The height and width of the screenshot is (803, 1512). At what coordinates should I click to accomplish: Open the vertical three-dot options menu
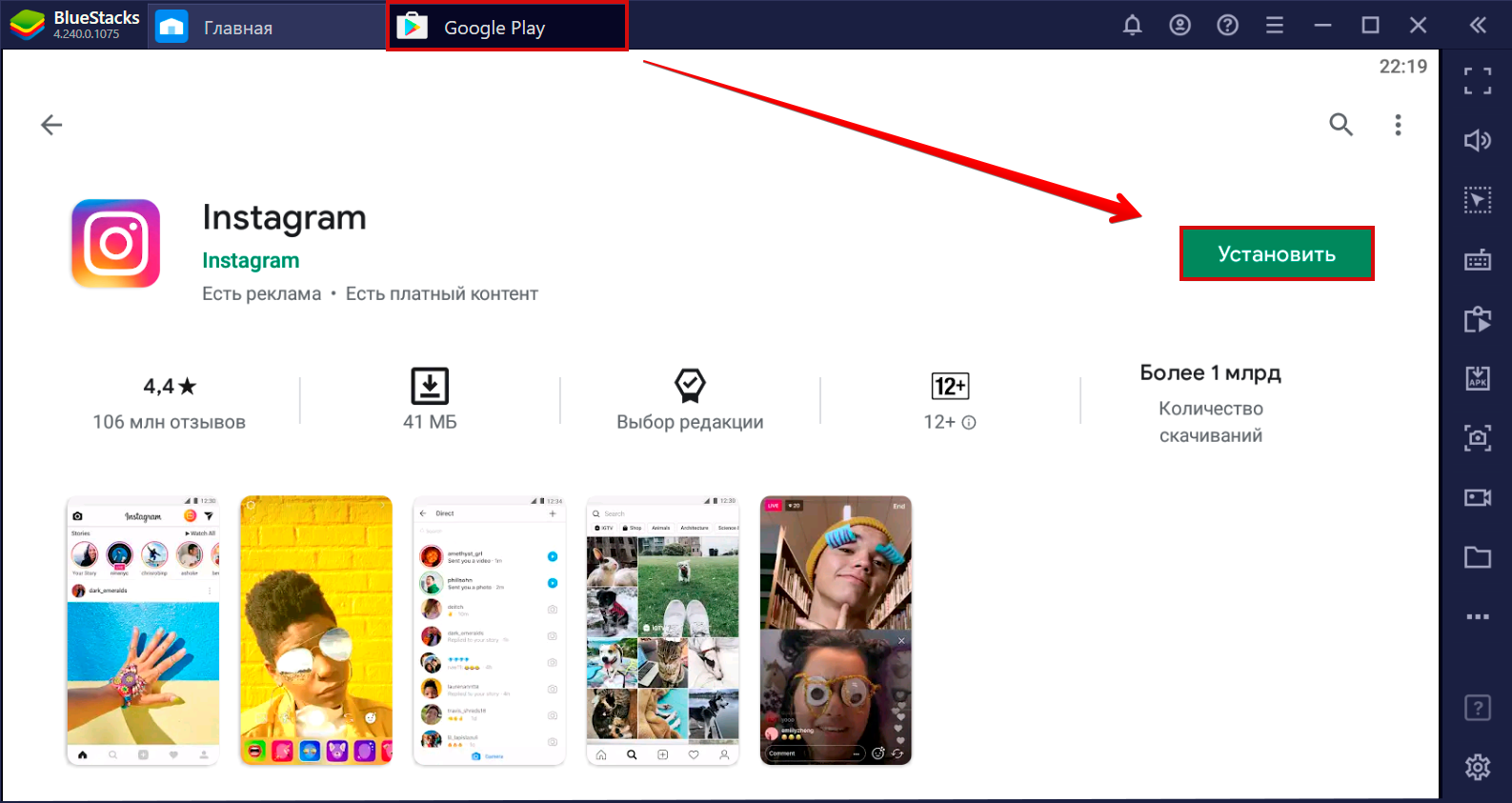pyautogui.click(x=1398, y=125)
